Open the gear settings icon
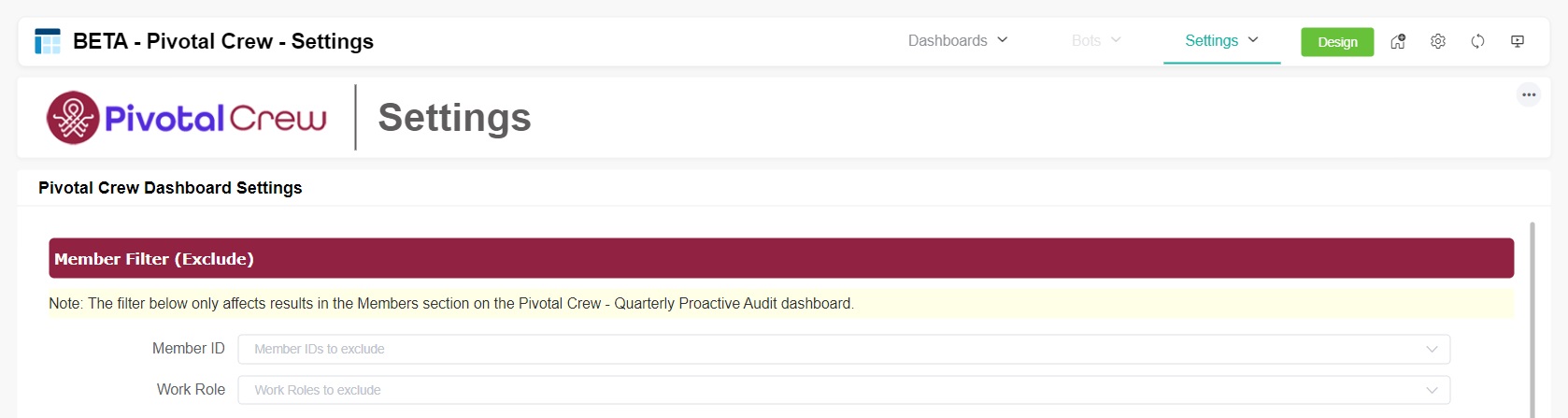This screenshot has width=1568, height=418. tap(1438, 41)
